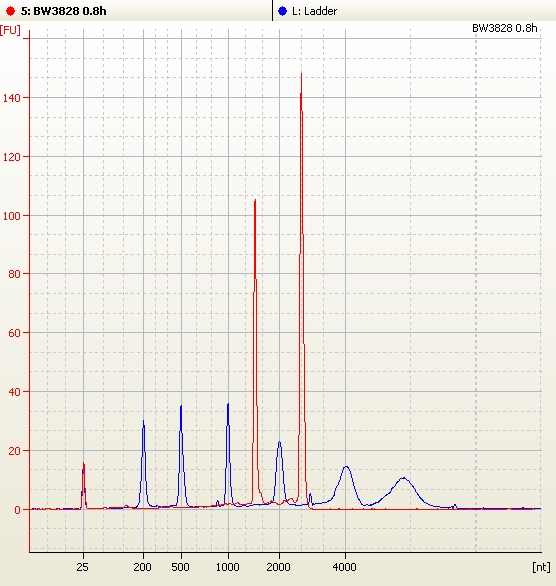This screenshot has width=556, height=586.
Task: Click the second tallest red peak tip
Action: tap(255, 201)
